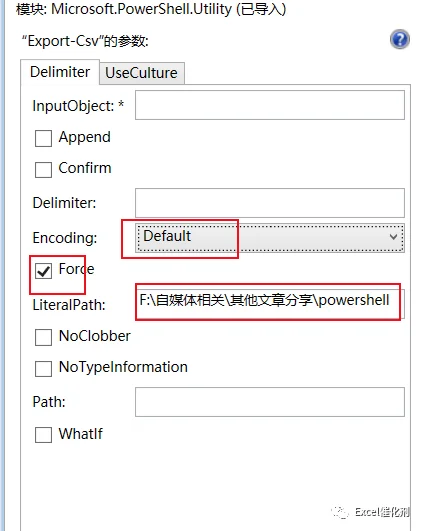The image size is (423, 531).
Task: Click the Delimiter text field
Action: pos(270,203)
